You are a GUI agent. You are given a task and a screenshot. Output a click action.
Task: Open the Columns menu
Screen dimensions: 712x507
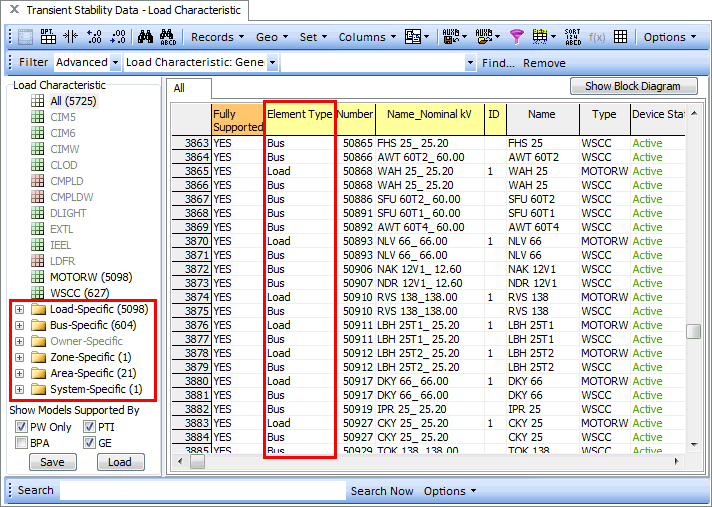(367, 37)
